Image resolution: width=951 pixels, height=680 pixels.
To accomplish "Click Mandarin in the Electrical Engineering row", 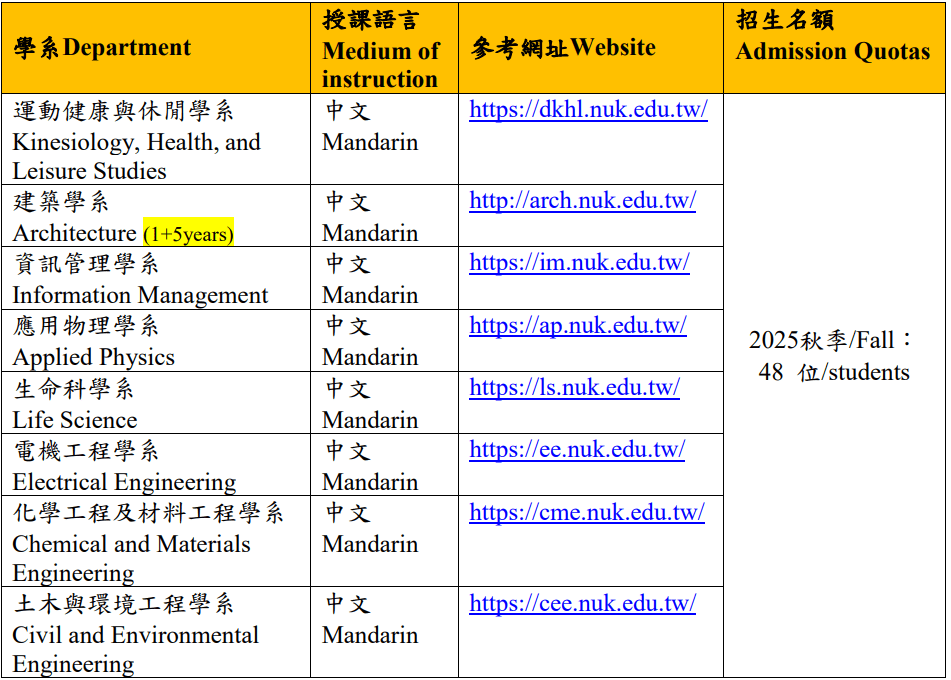I will tap(370, 482).
